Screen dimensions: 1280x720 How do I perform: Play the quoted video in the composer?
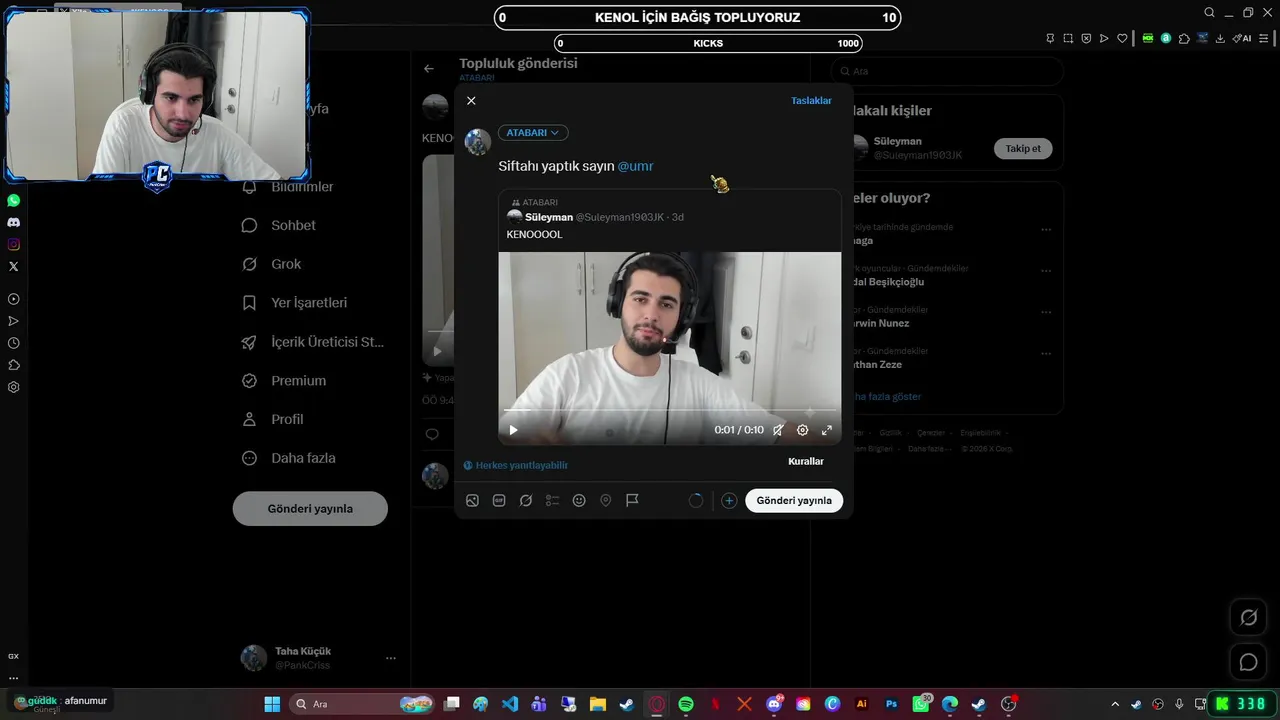click(513, 430)
